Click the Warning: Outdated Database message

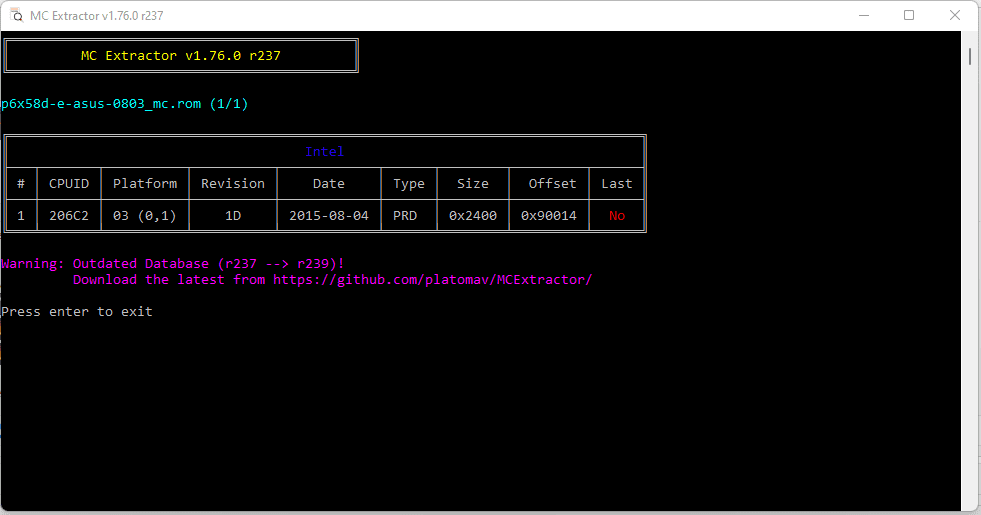pos(173,263)
